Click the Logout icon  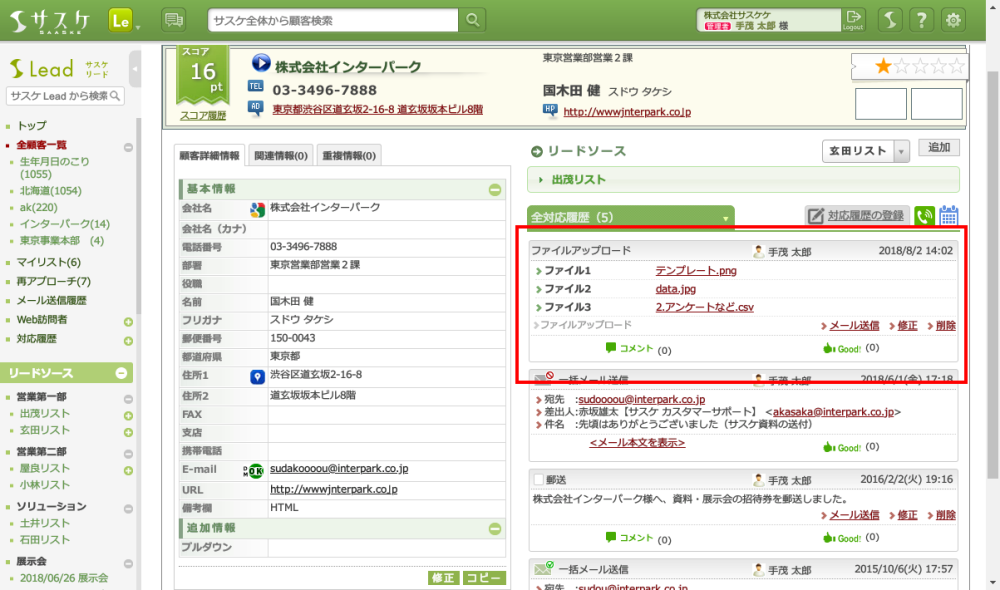[853, 20]
